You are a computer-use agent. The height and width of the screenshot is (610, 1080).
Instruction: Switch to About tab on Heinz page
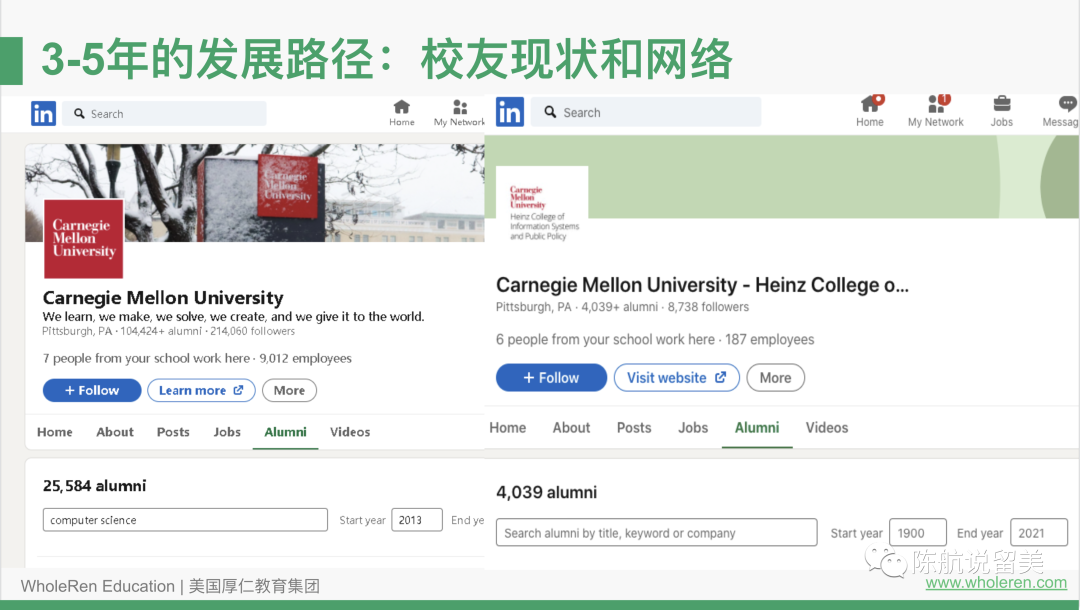click(571, 427)
